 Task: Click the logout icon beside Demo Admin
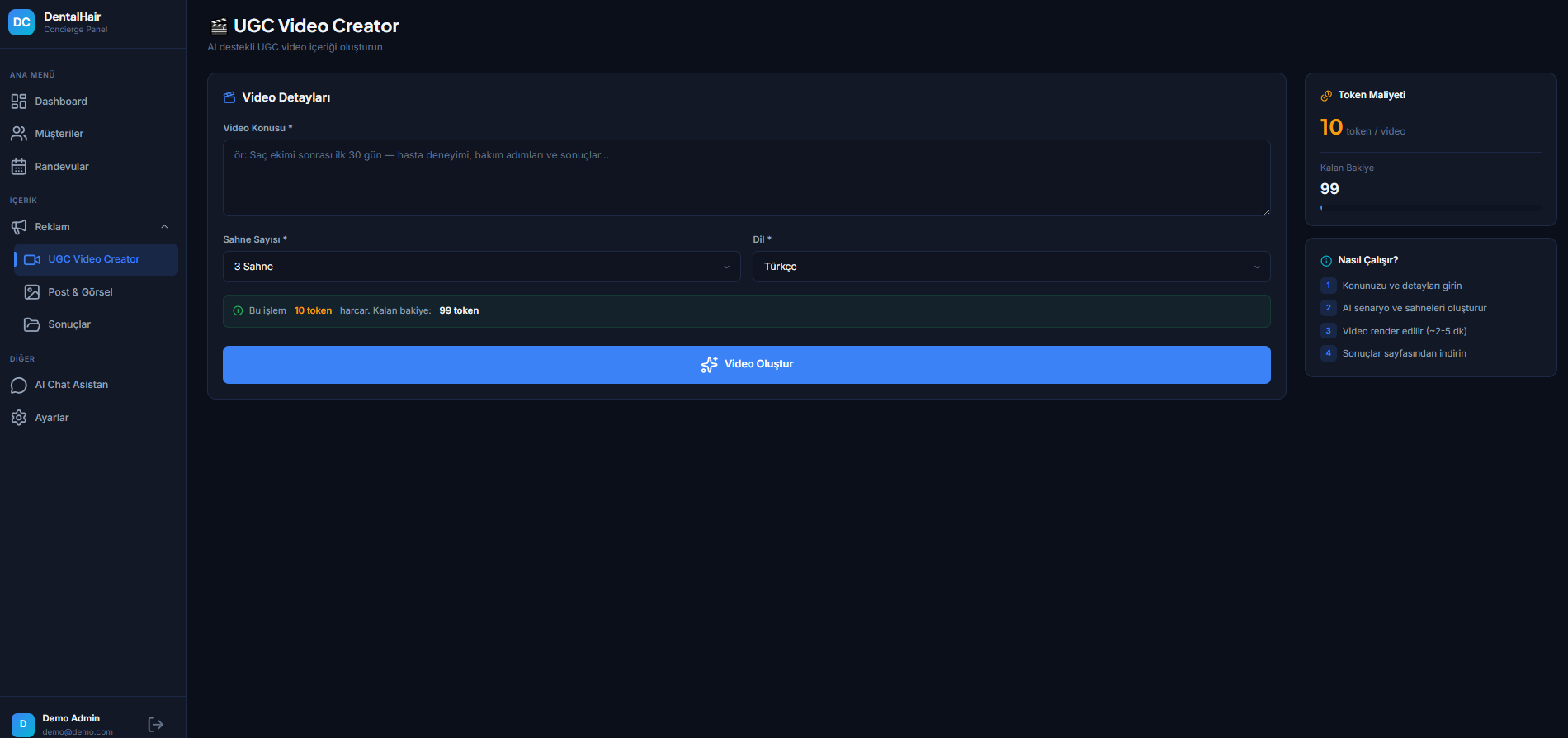[x=155, y=724]
